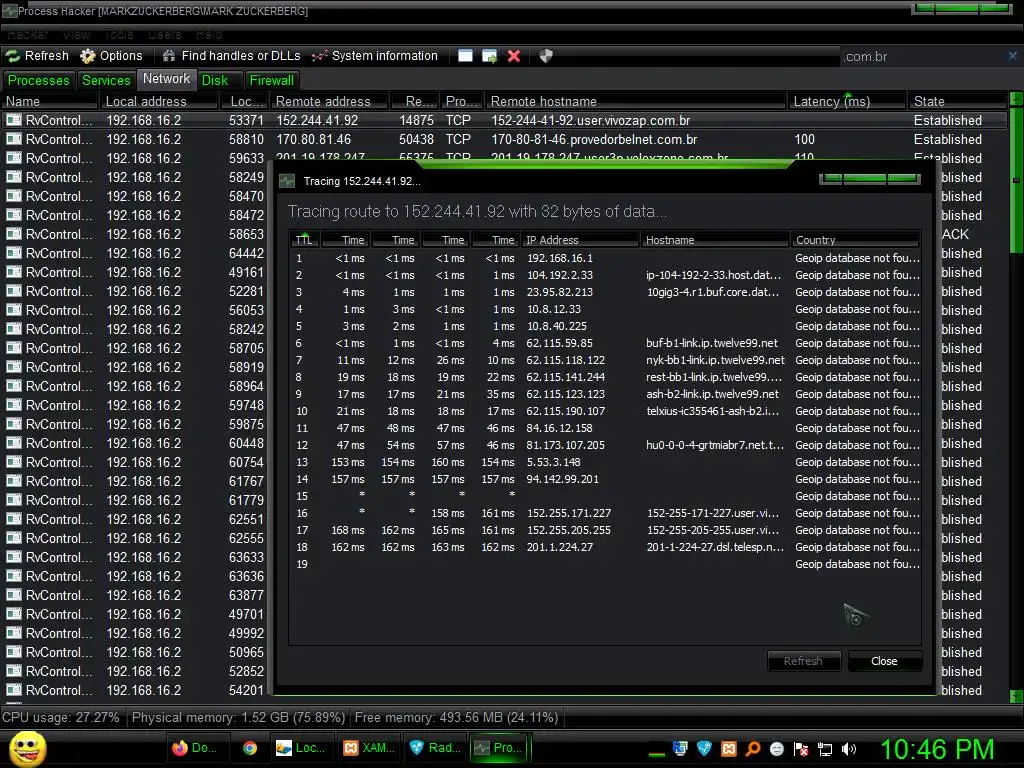Viewport: 1024px width, 768px height.
Task: Open Options from the toolbar
Action: (x=111, y=56)
